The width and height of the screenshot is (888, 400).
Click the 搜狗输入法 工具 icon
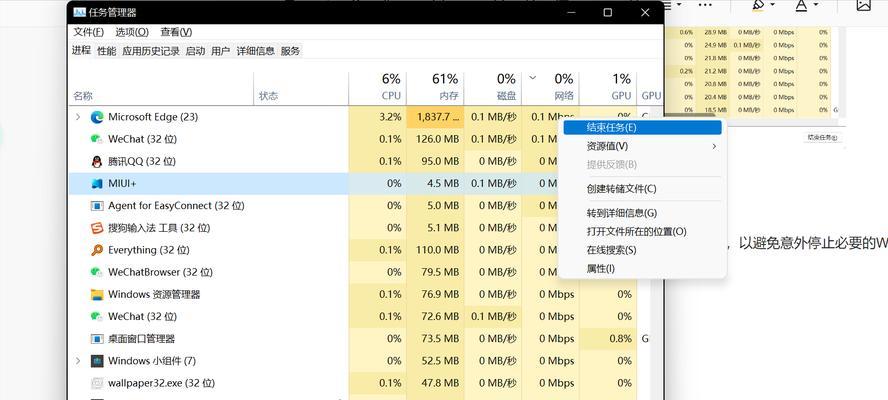point(97,228)
